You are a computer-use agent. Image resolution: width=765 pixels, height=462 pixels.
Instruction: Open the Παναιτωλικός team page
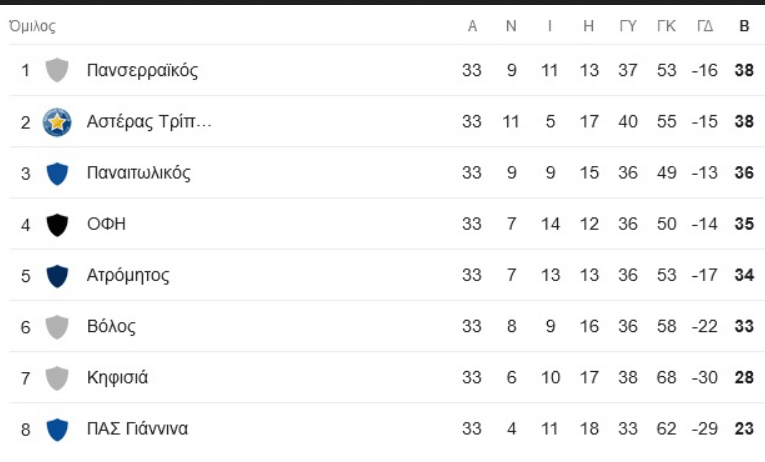click(x=139, y=173)
